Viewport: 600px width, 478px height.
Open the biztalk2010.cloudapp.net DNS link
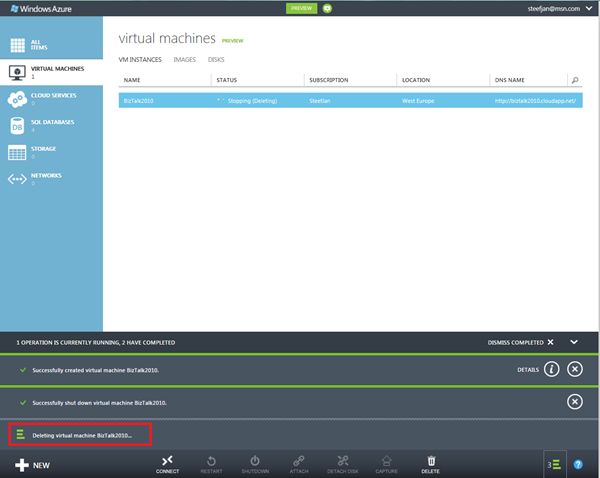tap(535, 101)
